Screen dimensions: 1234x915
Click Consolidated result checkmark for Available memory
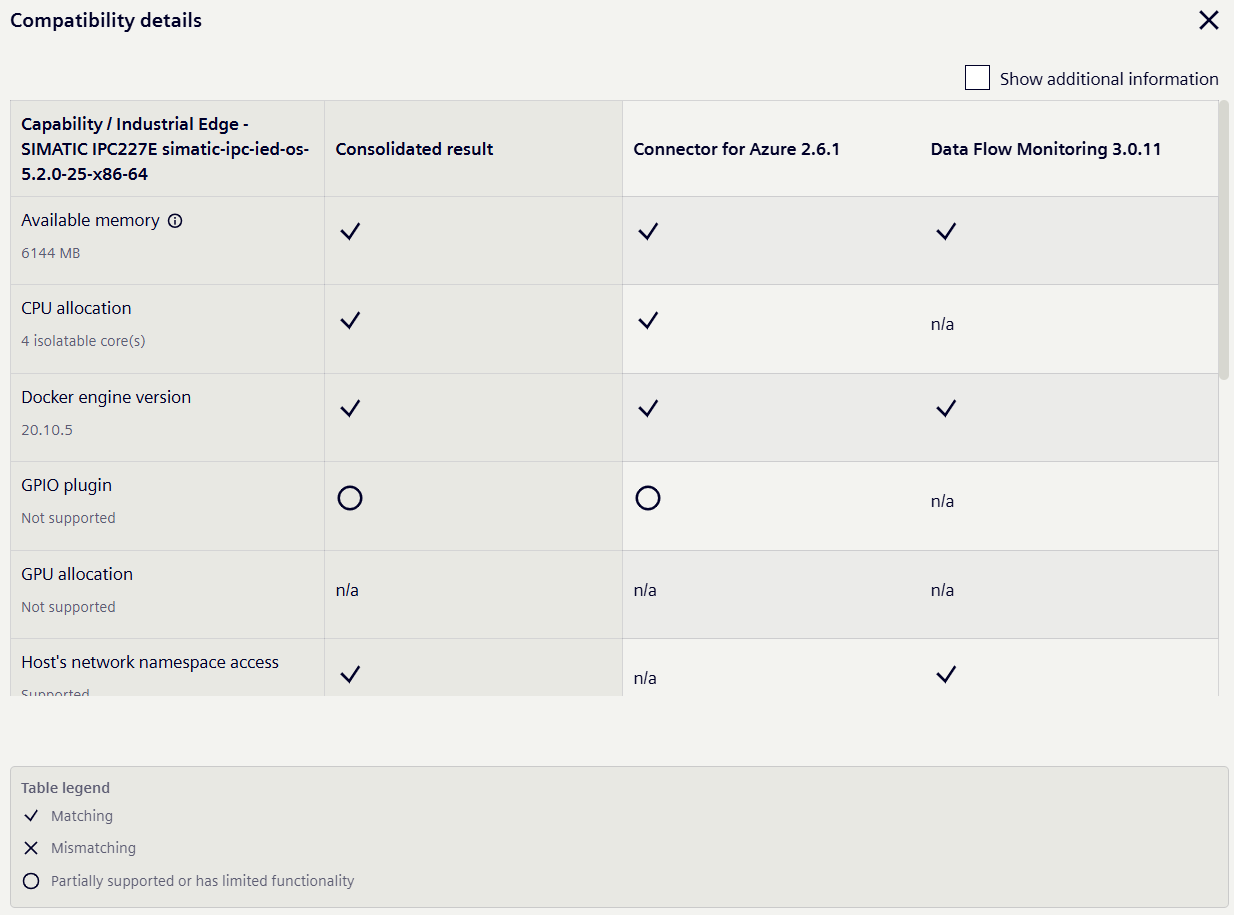point(349,231)
